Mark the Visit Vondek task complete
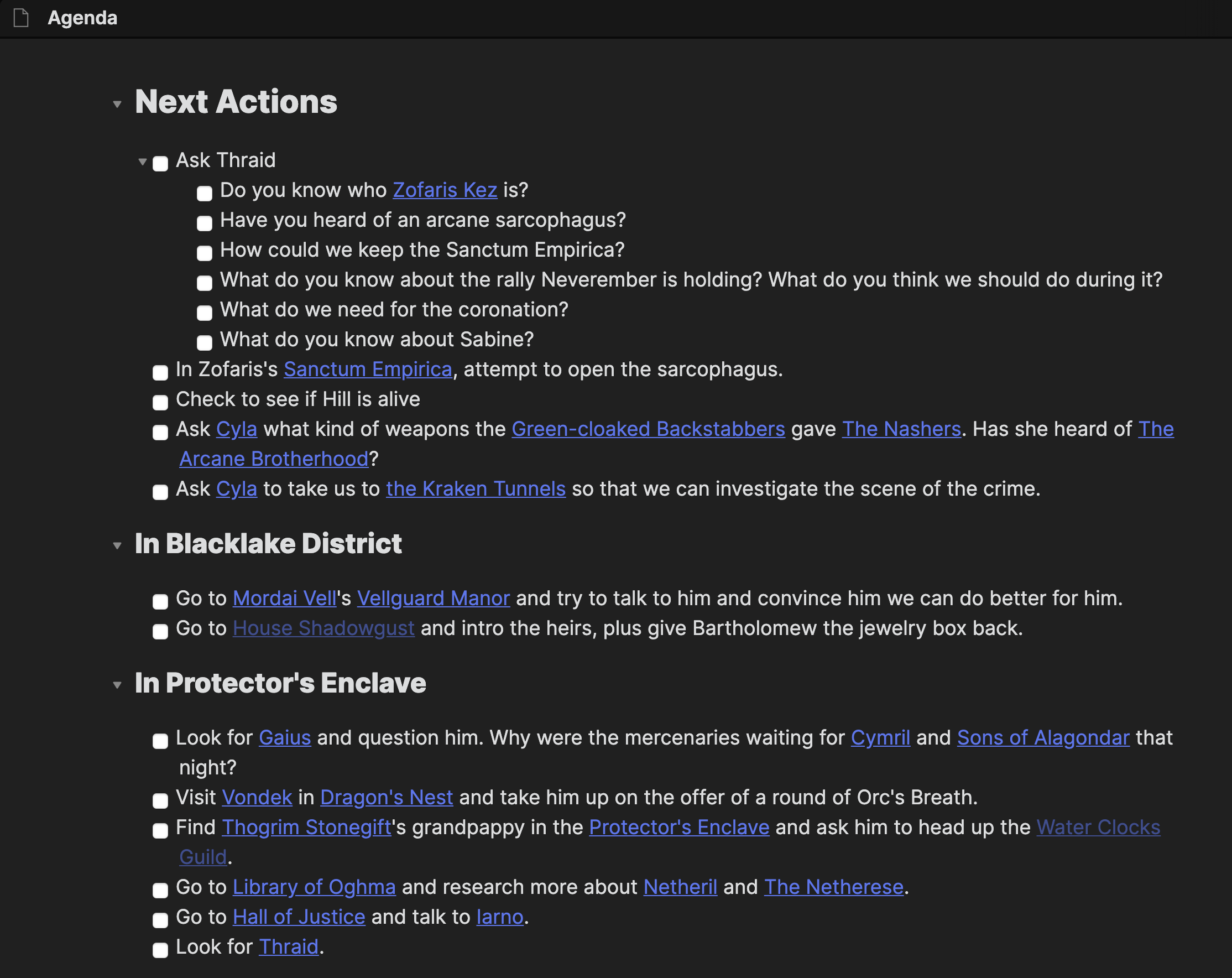1232x978 pixels. pos(160,801)
